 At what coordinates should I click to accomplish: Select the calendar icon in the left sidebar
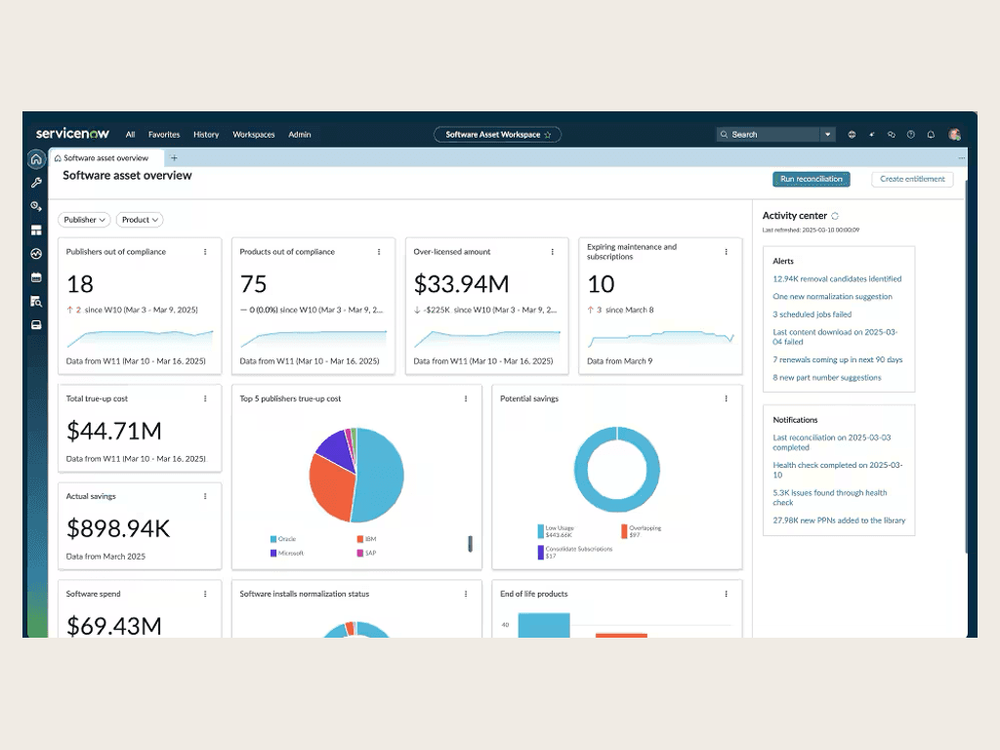36,277
